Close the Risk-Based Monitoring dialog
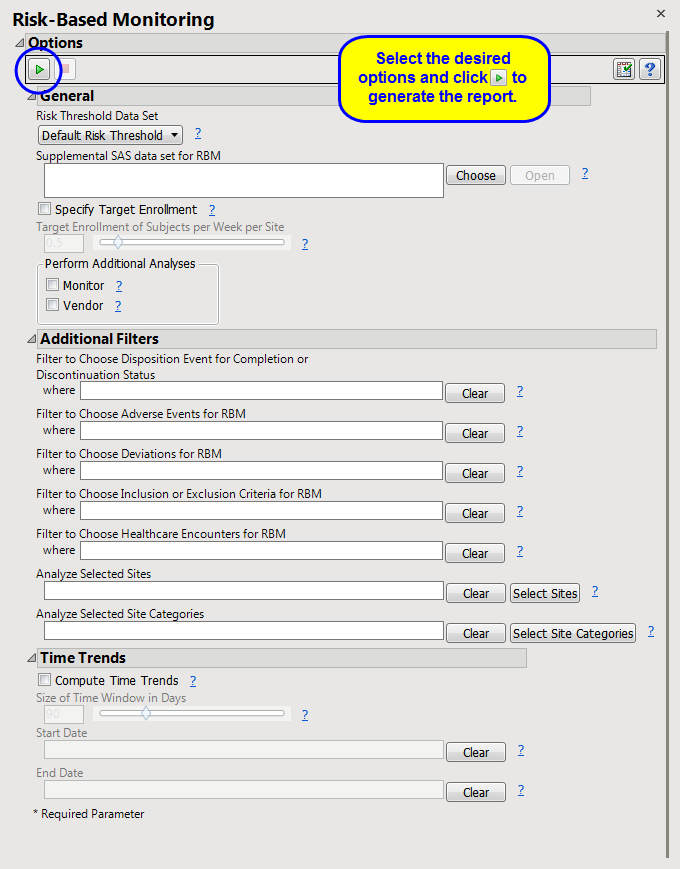This screenshot has width=680, height=869. 661,13
